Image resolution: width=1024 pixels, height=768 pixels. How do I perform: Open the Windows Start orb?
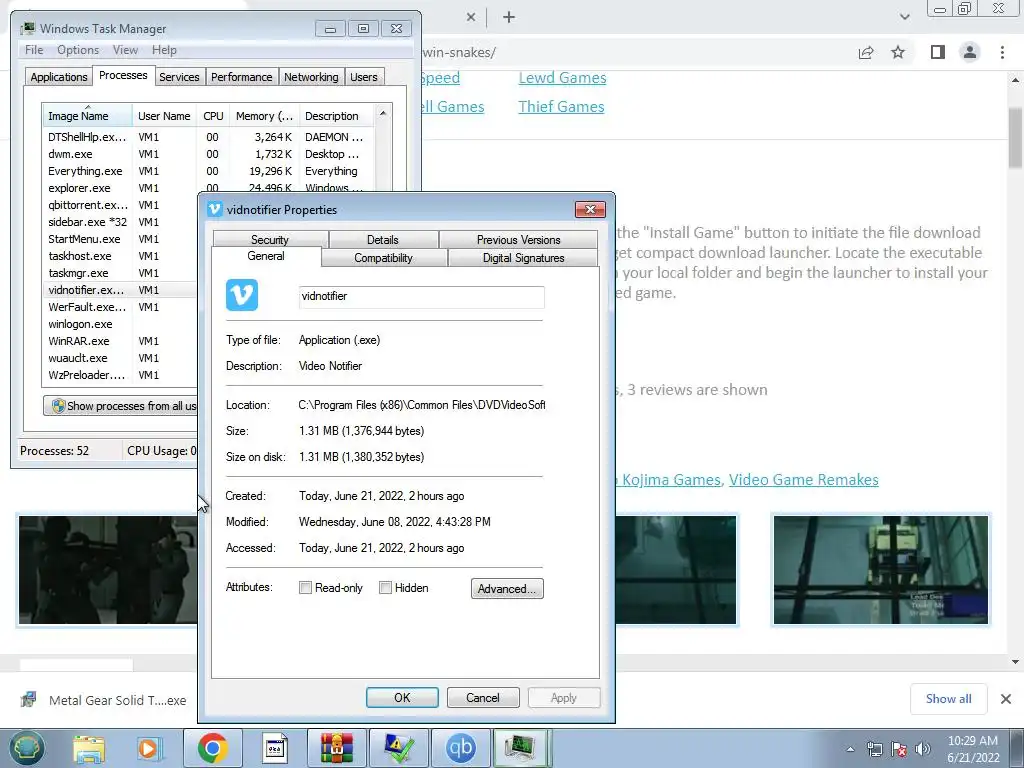(x=25, y=748)
